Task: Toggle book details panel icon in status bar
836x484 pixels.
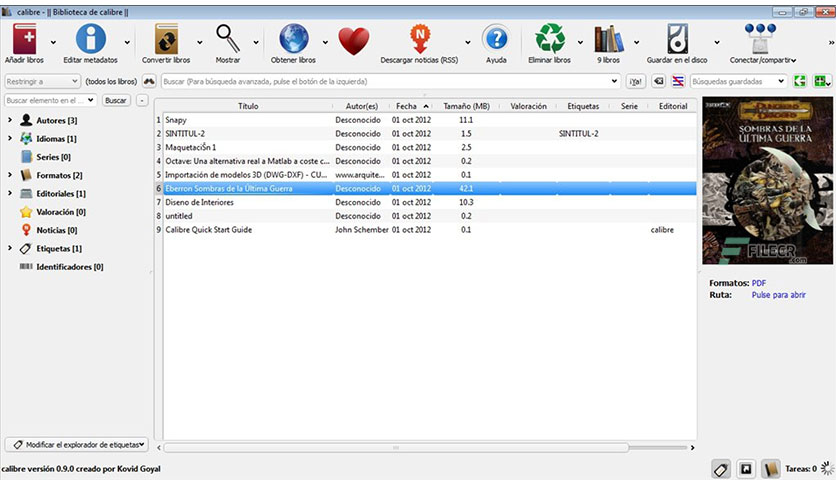Action: (770, 469)
